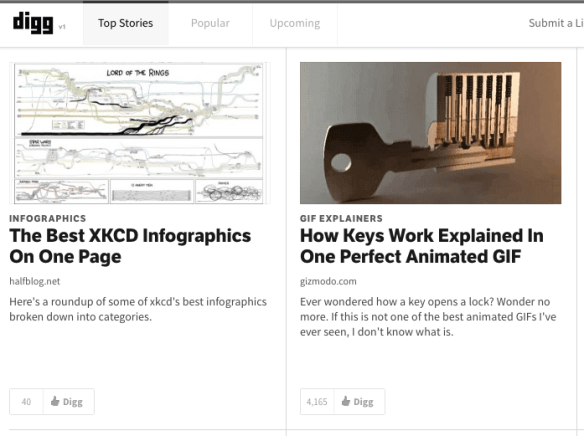
Task: Select the INFOGRAPHICS category label
Action: click(x=48, y=218)
